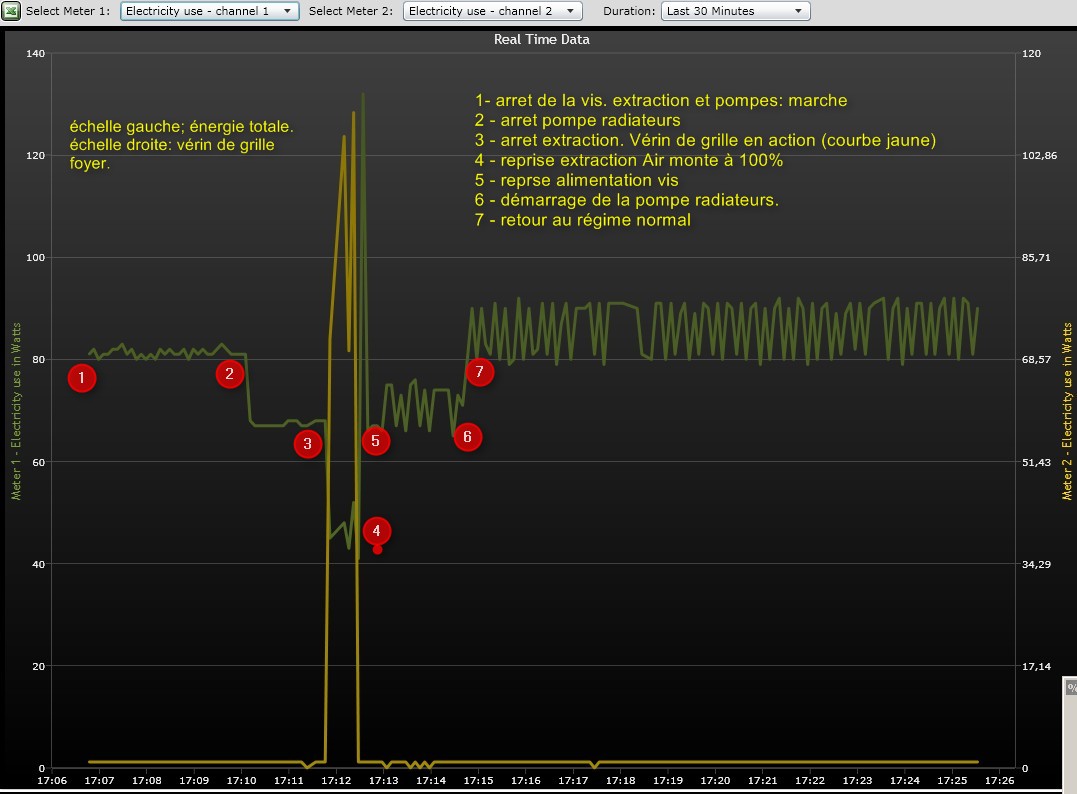Click the 'Duration:' label
Image resolution: width=1077 pixels, height=794 pixels.
click(628, 11)
